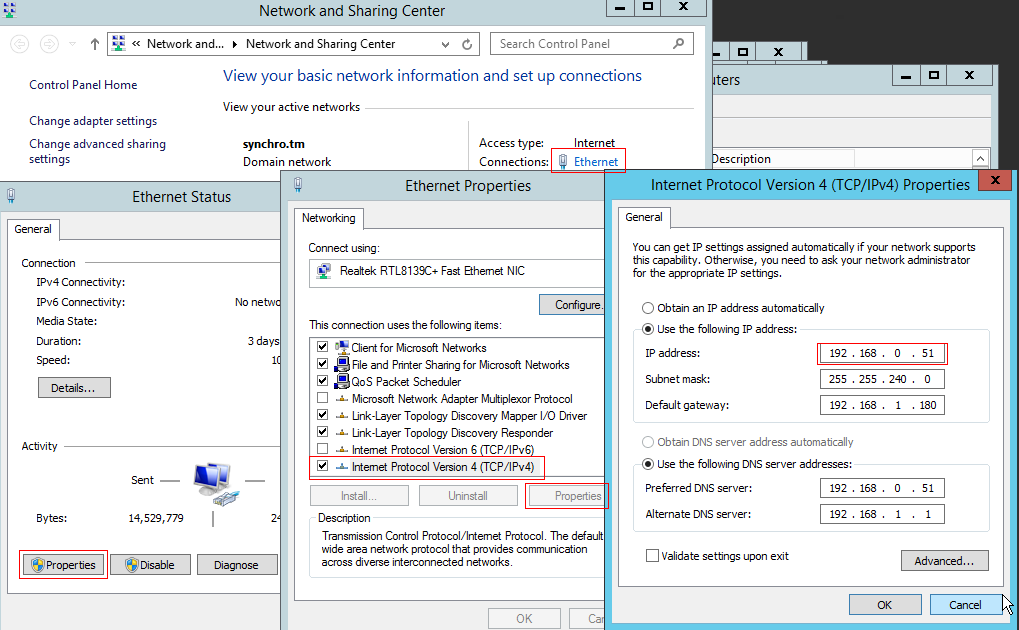Click the Ethernet Status title bar icon
This screenshot has width=1019, height=630.
click(x=11, y=196)
